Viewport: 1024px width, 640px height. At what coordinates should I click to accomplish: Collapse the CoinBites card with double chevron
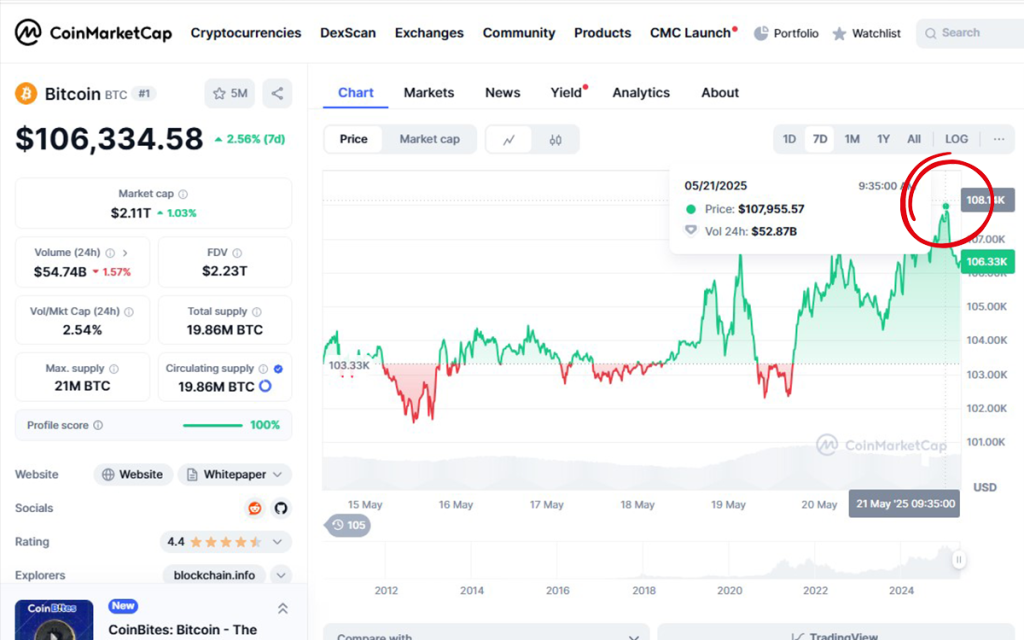coord(283,609)
